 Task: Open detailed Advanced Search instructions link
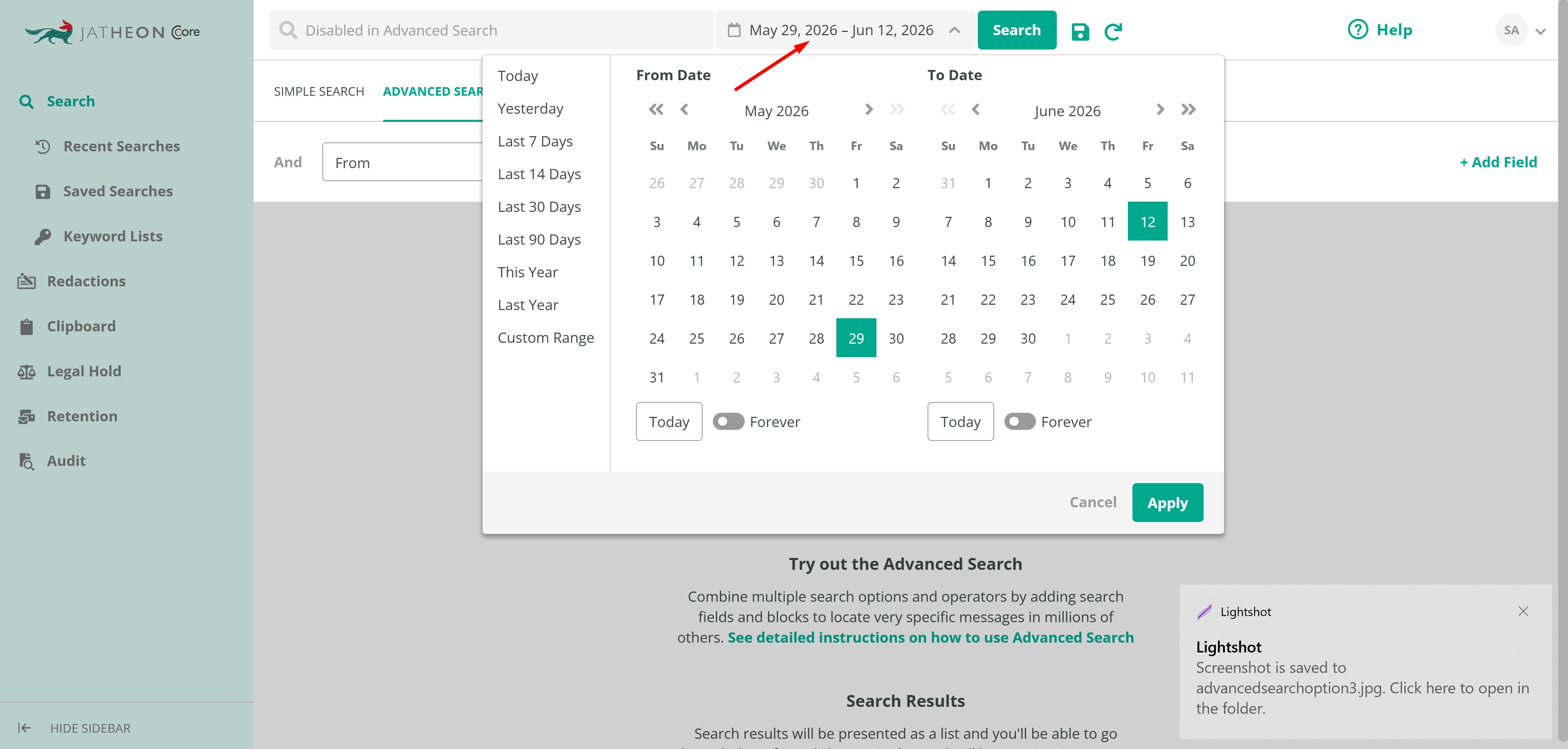[931, 638]
